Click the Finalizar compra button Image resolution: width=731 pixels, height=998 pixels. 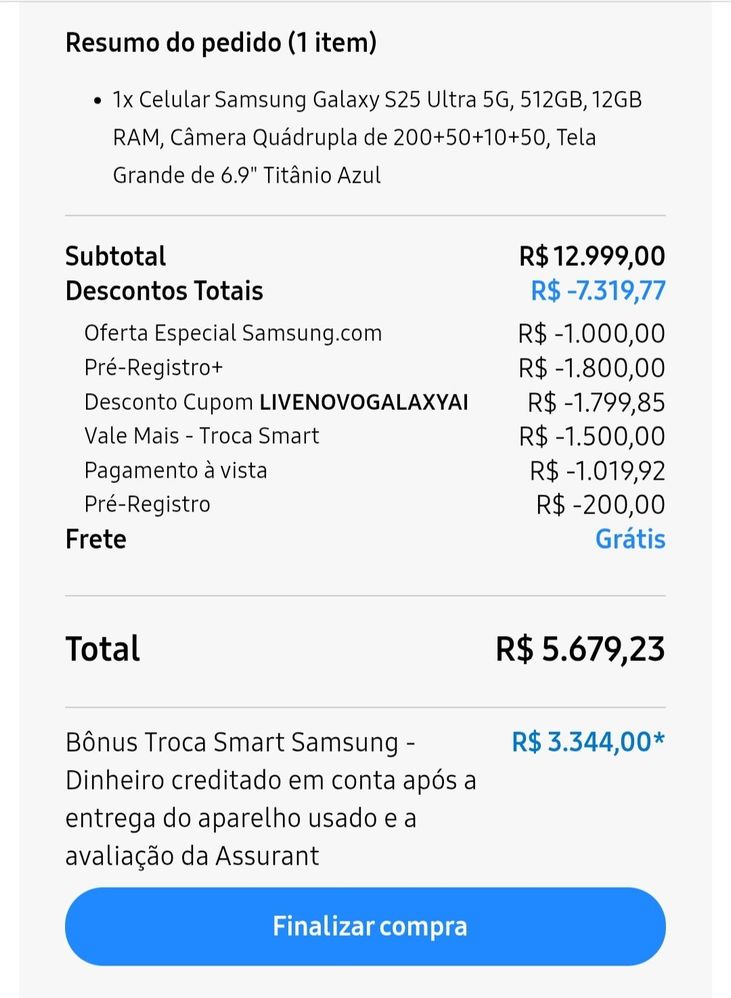tap(365, 926)
